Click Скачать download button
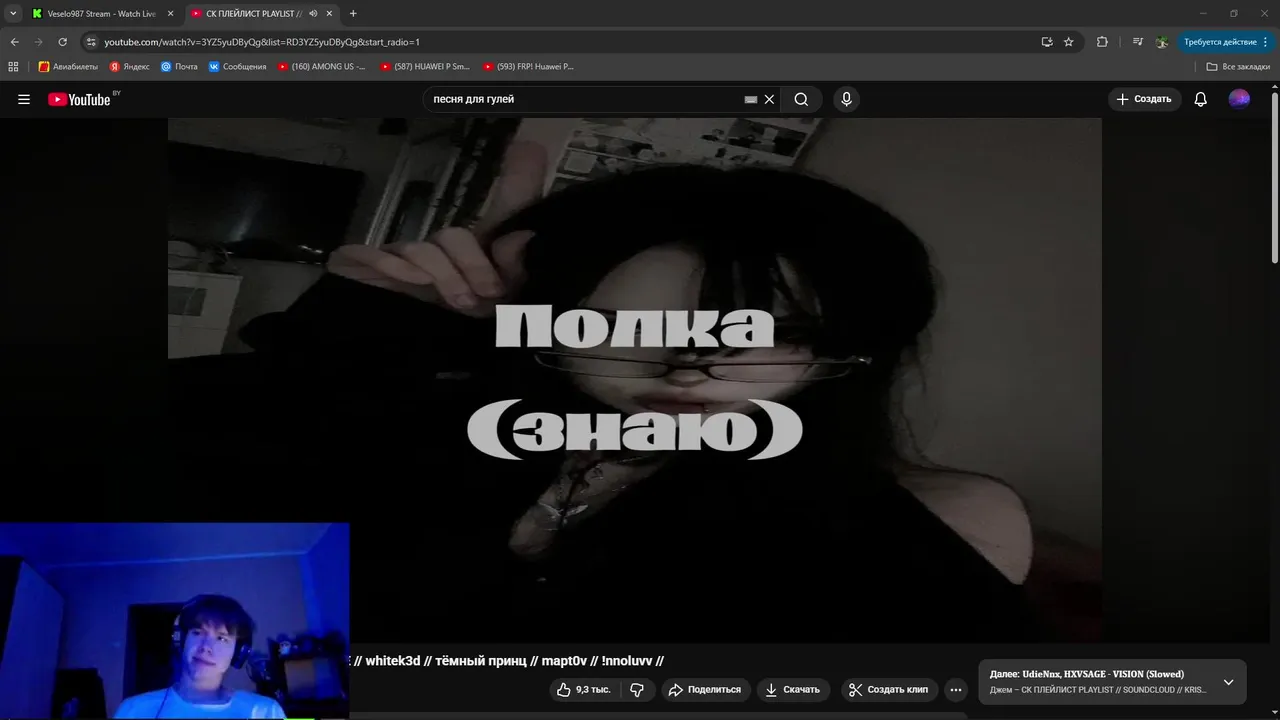Image resolution: width=1280 pixels, height=720 pixels. click(x=792, y=690)
